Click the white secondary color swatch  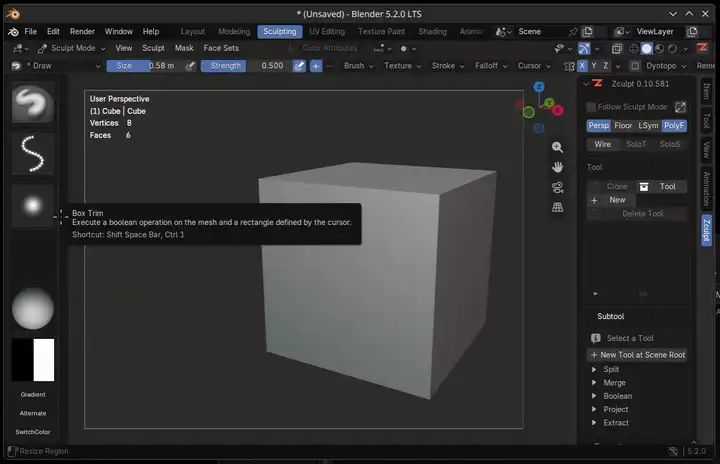(x=44, y=360)
